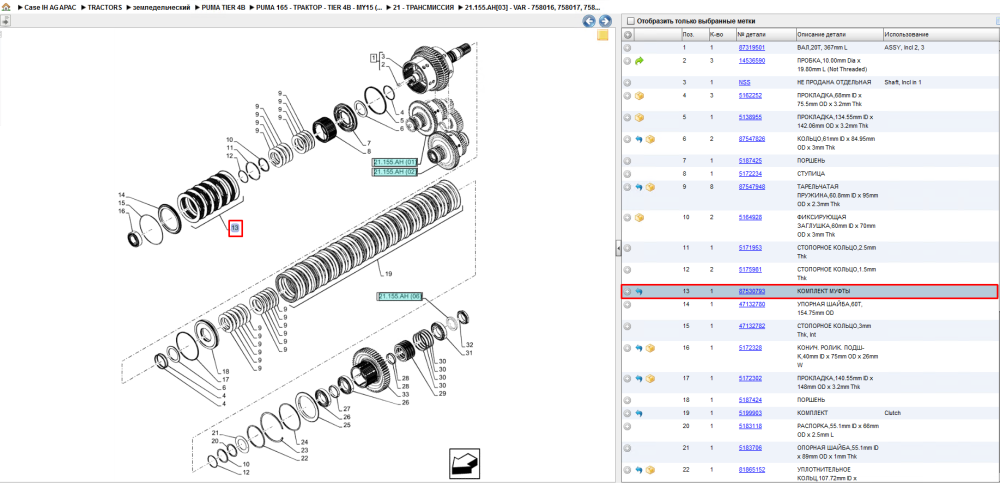
Task: Click the blue arrow icon for part 87530793
Action: tap(639, 292)
